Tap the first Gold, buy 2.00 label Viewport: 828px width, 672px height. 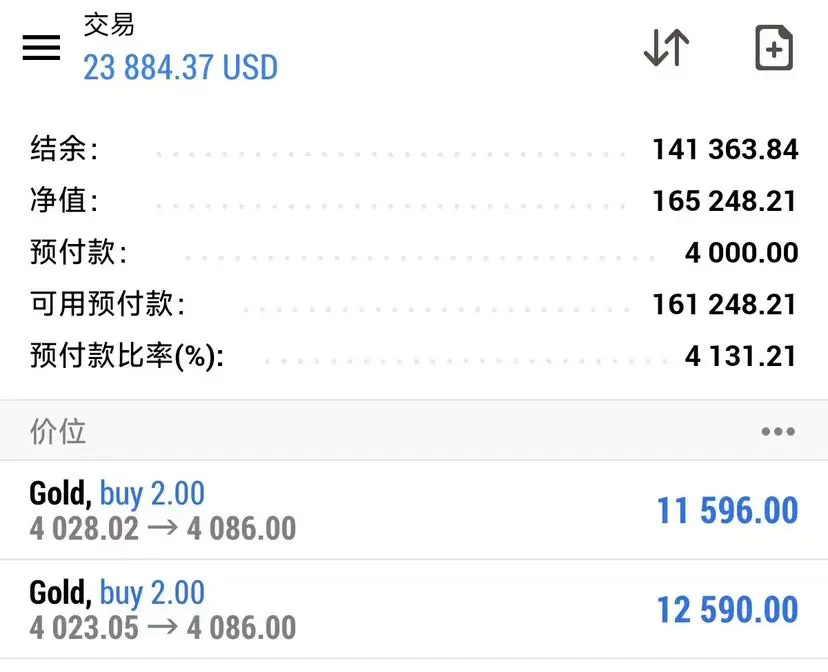[x=117, y=494]
